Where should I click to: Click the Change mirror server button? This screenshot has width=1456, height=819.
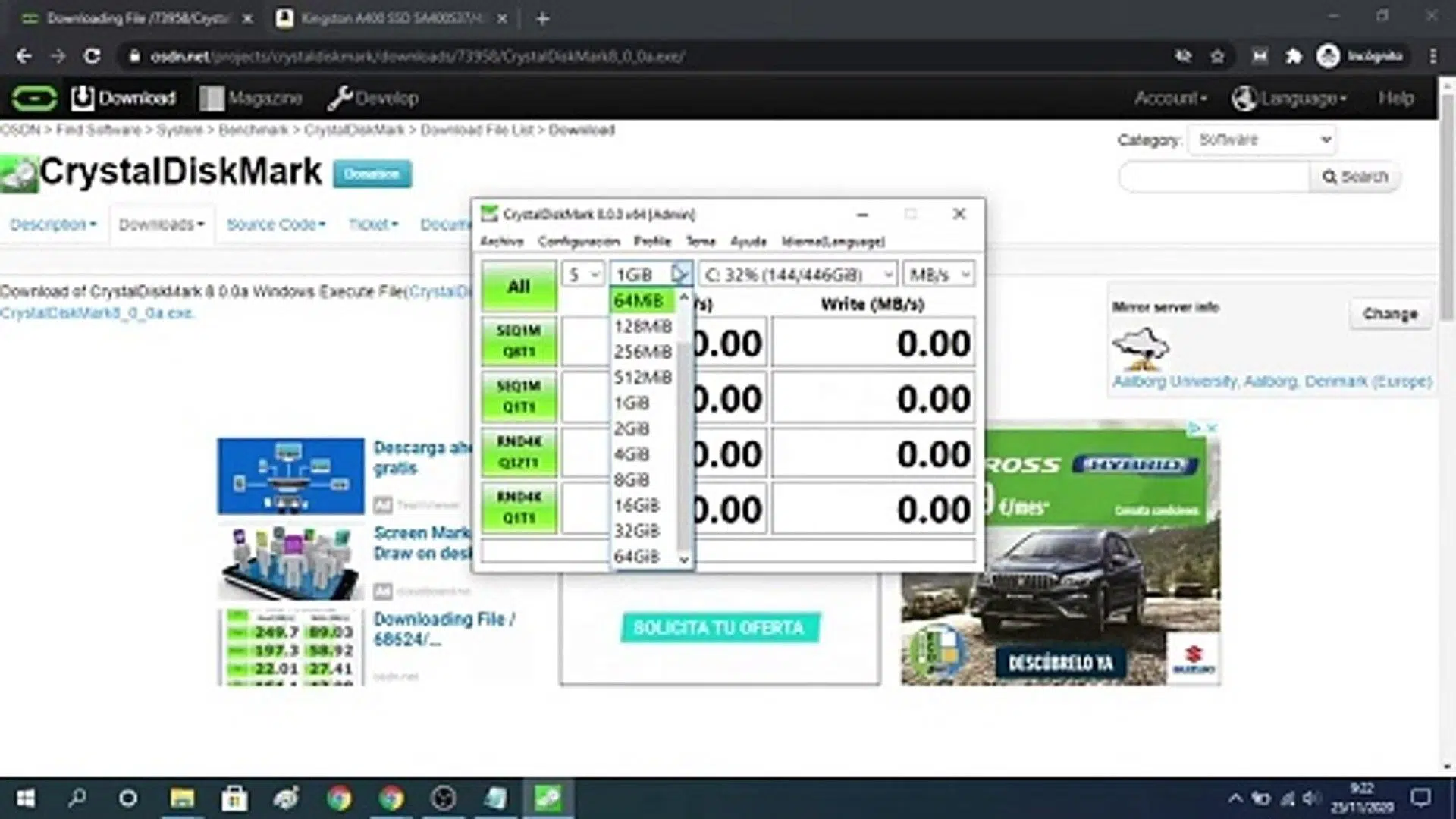pos(1389,314)
